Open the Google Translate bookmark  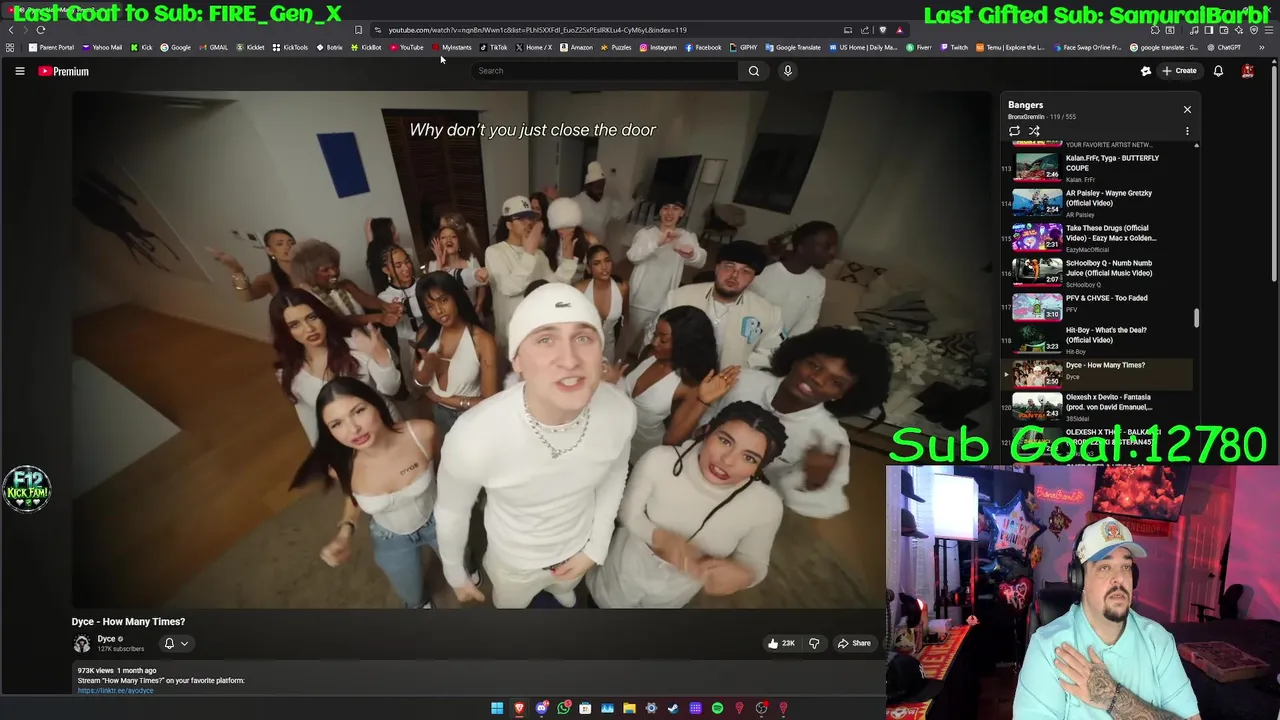click(793, 47)
